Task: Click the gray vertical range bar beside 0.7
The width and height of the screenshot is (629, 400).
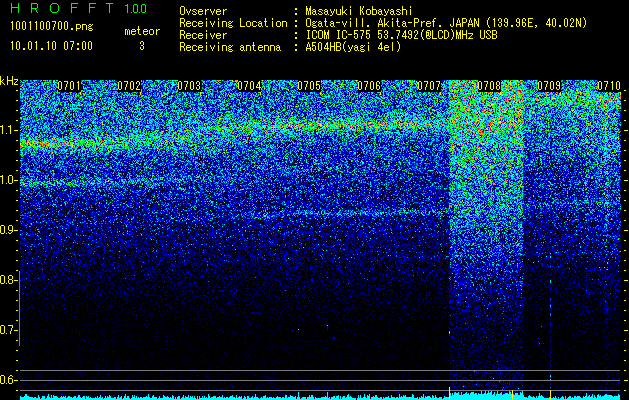Action: (19, 308)
